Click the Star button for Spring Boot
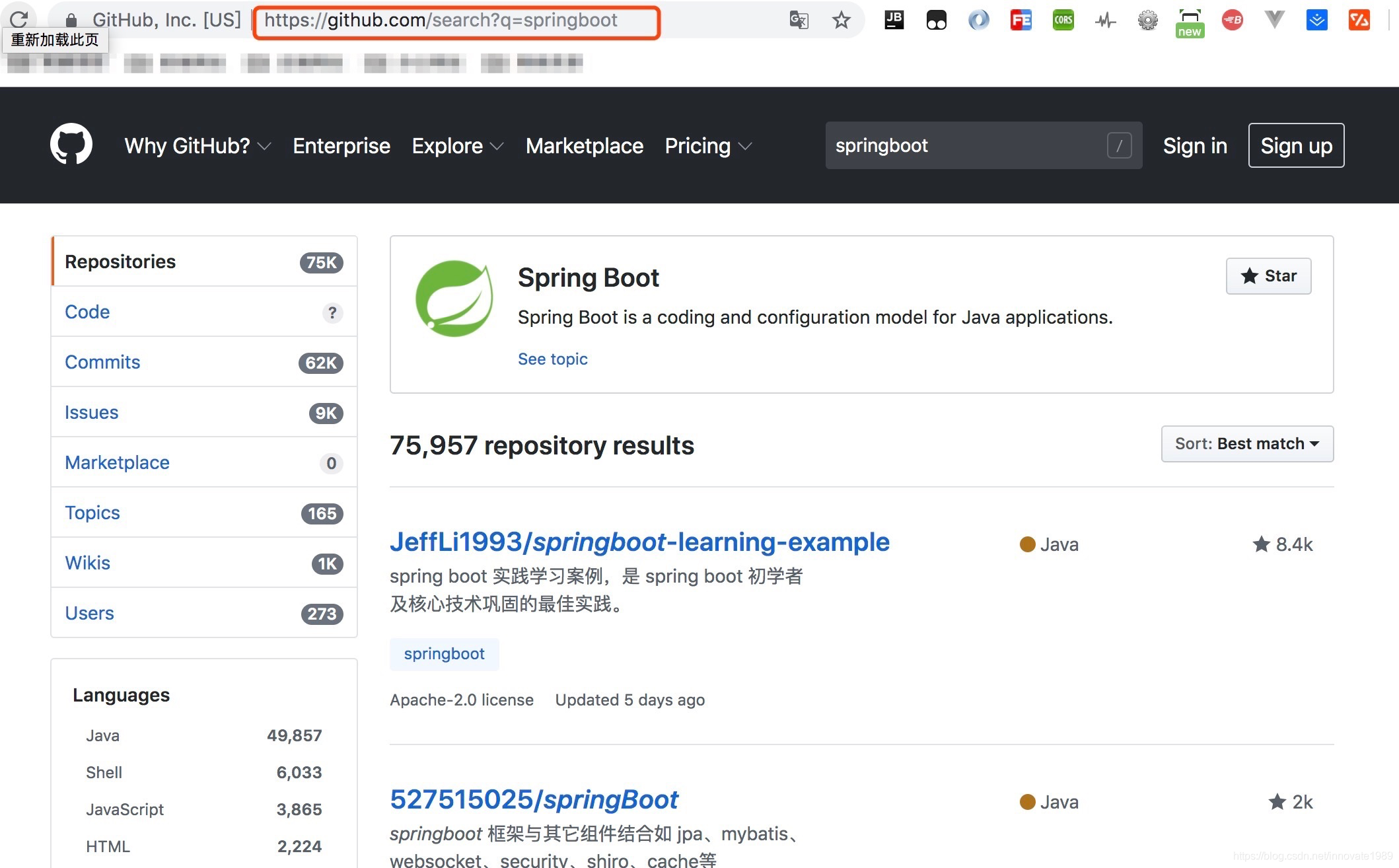The height and width of the screenshot is (868, 1399). click(1267, 275)
